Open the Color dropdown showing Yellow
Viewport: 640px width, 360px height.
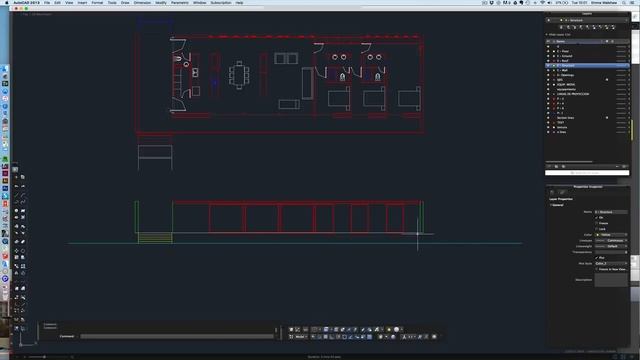click(611, 235)
